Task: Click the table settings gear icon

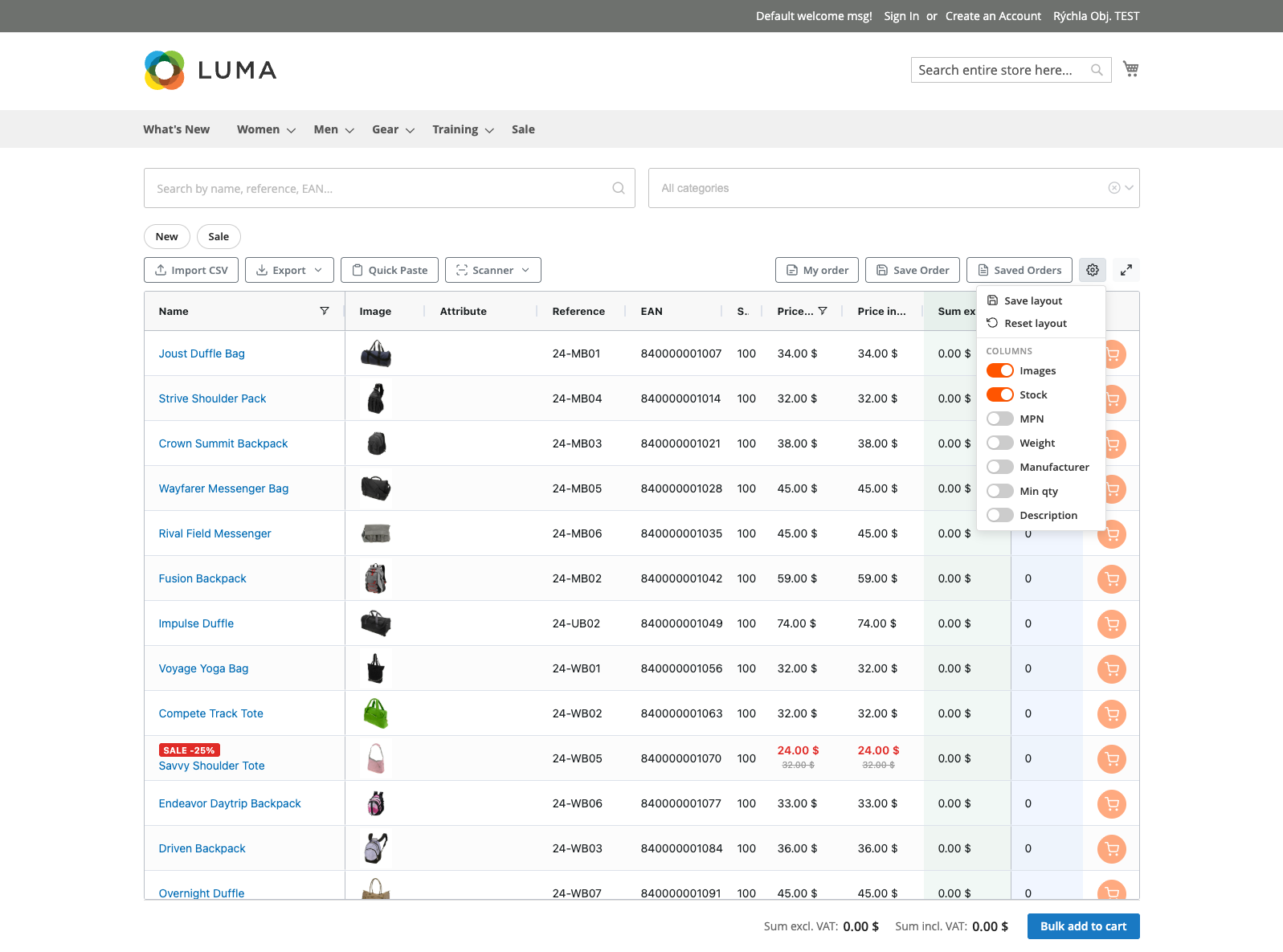Action: pos(1093,270)
